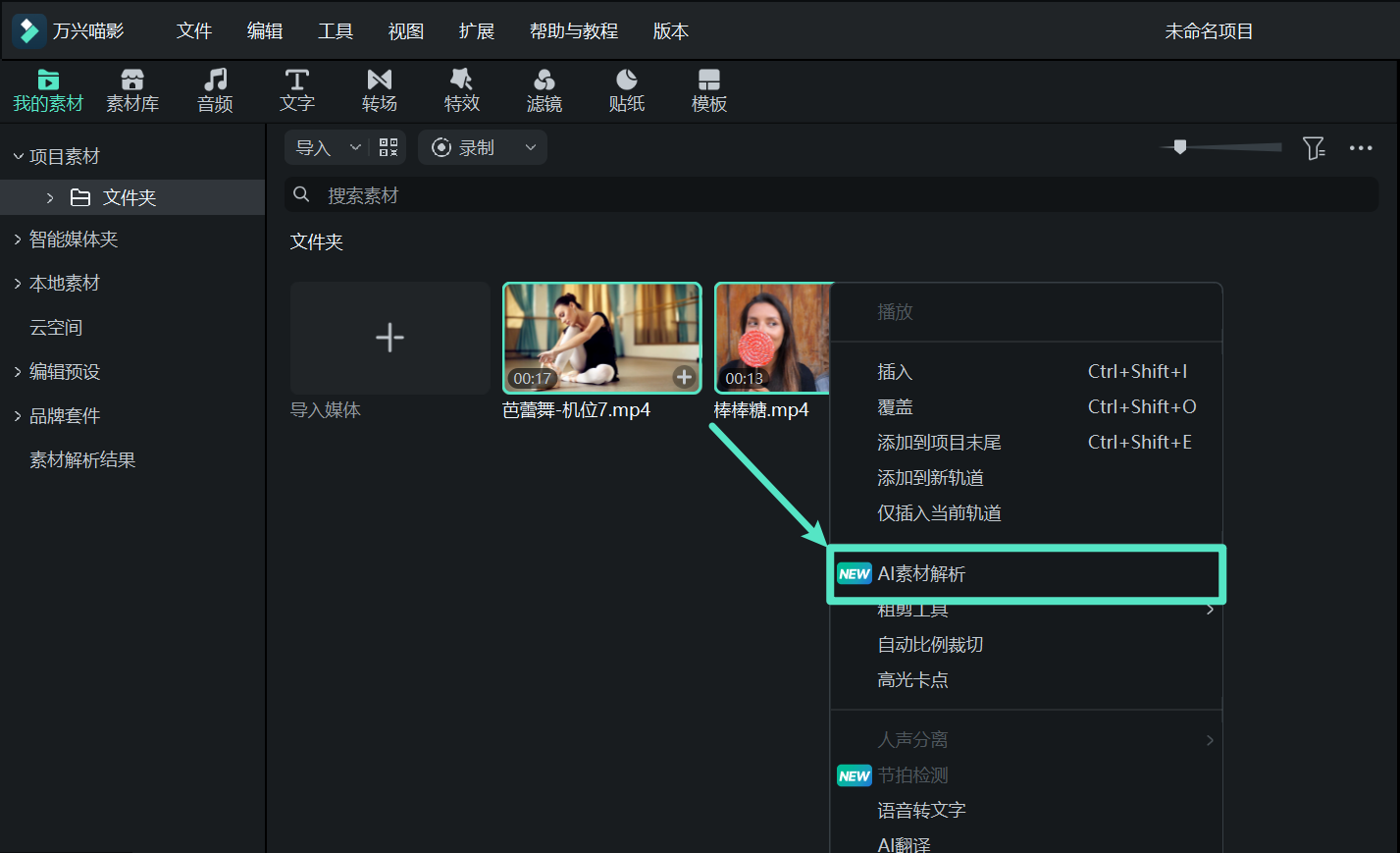This screenshot has width=1400, height=853.
Task: Show the 特效 effects tab
Action: pyautogui.click(x=462, y=91)
